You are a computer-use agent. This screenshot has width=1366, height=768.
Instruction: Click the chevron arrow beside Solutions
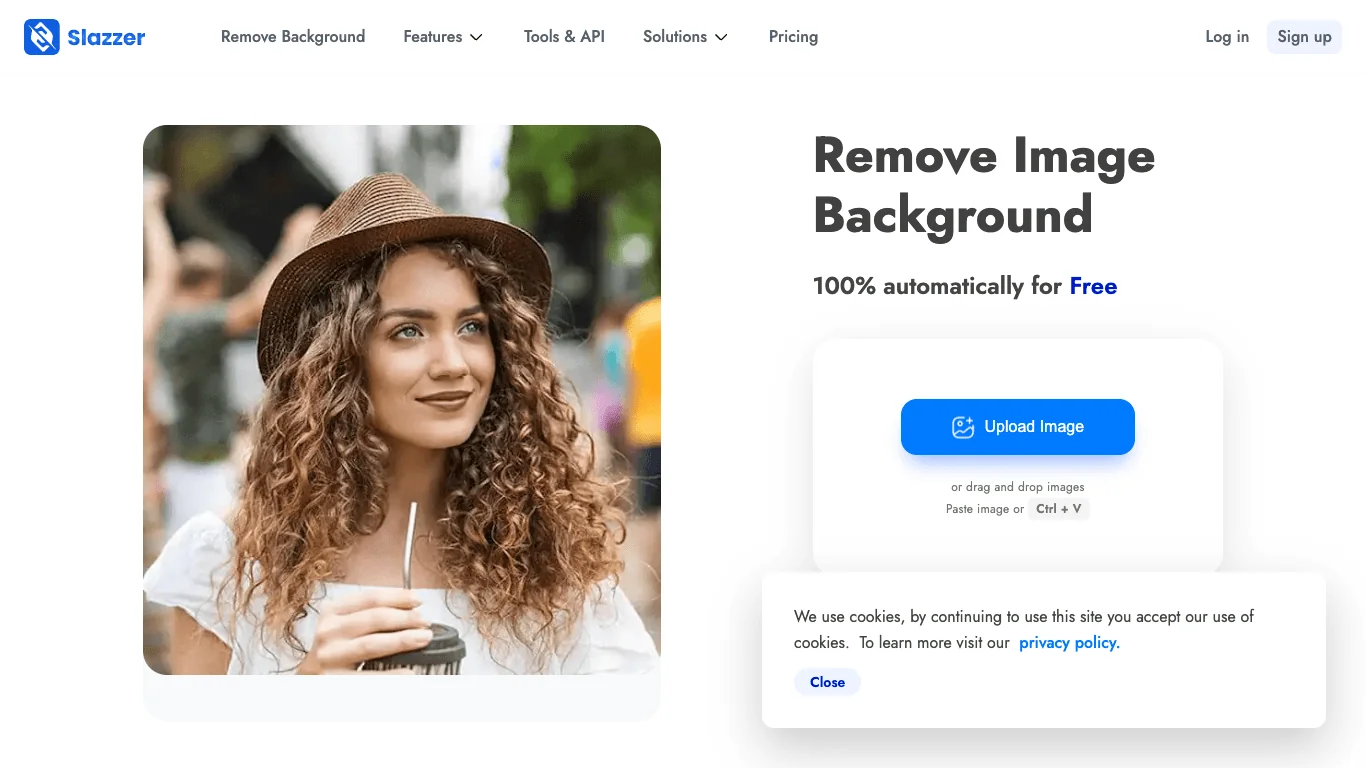coord(721,37)
